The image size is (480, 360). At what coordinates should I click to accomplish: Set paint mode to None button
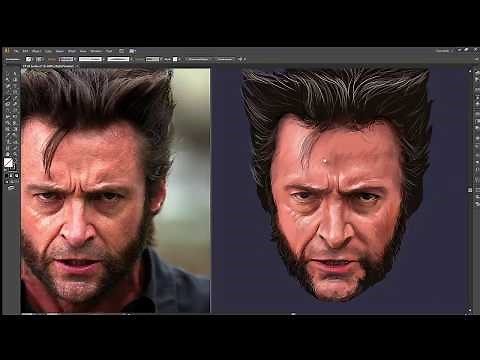[x=16, y=175]
